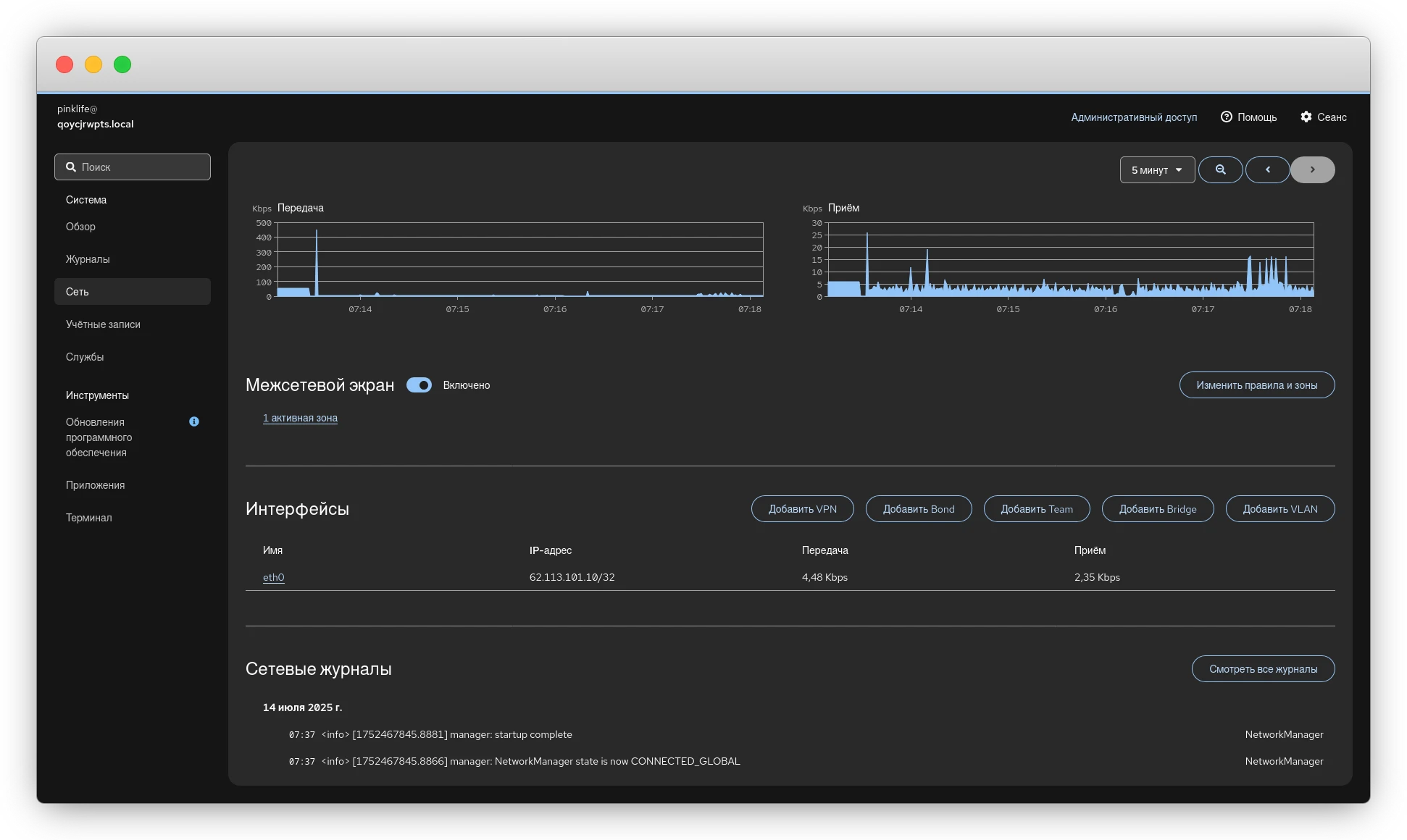Click the macOS yellow minimize button
Screen dimensions: 1407x840
[x=93, y=64]
